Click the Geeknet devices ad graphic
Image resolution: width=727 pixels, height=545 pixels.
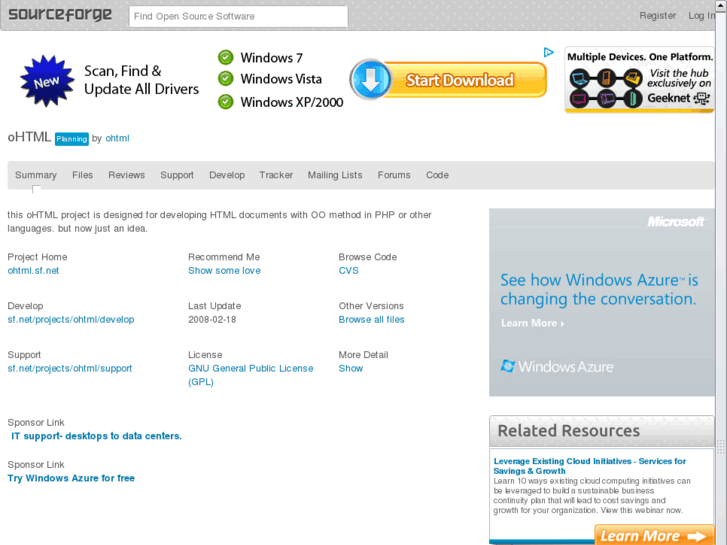[639, 80]
